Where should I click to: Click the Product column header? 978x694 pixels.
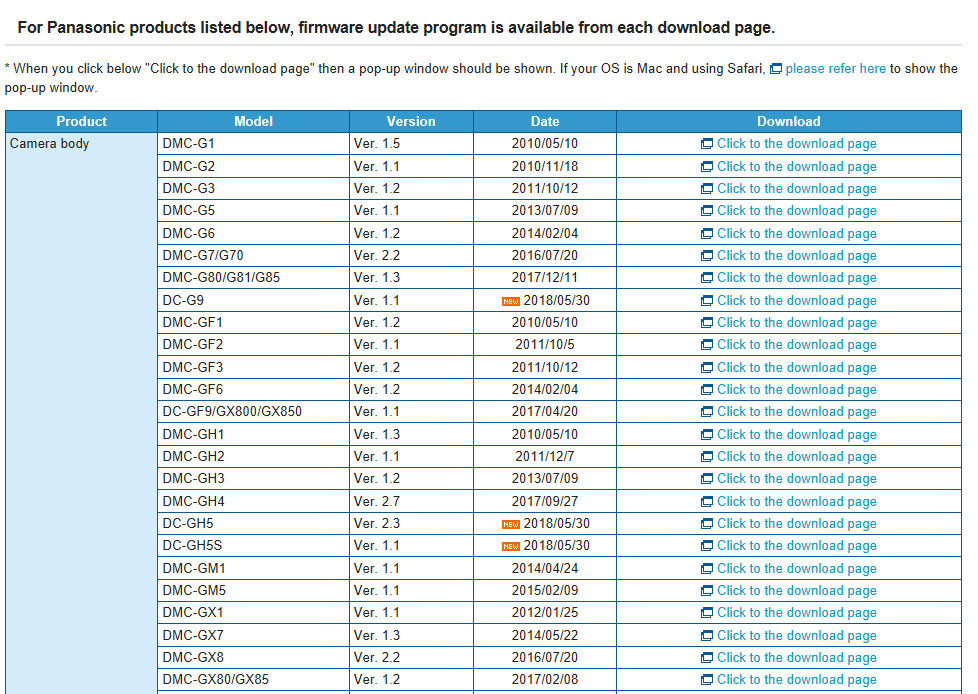pos(81,122)
